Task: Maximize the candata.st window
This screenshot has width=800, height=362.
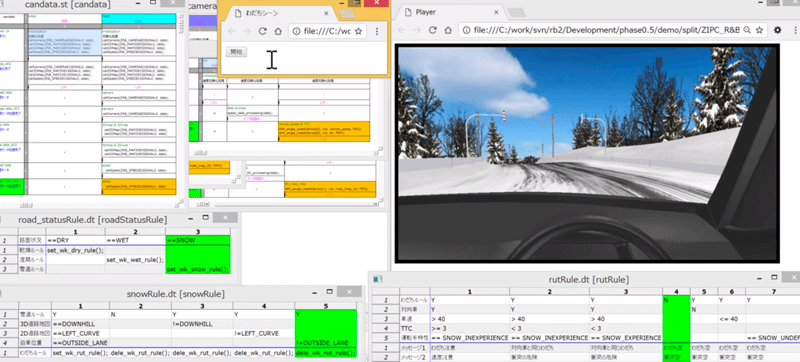Action: click(x=153, y=3)
